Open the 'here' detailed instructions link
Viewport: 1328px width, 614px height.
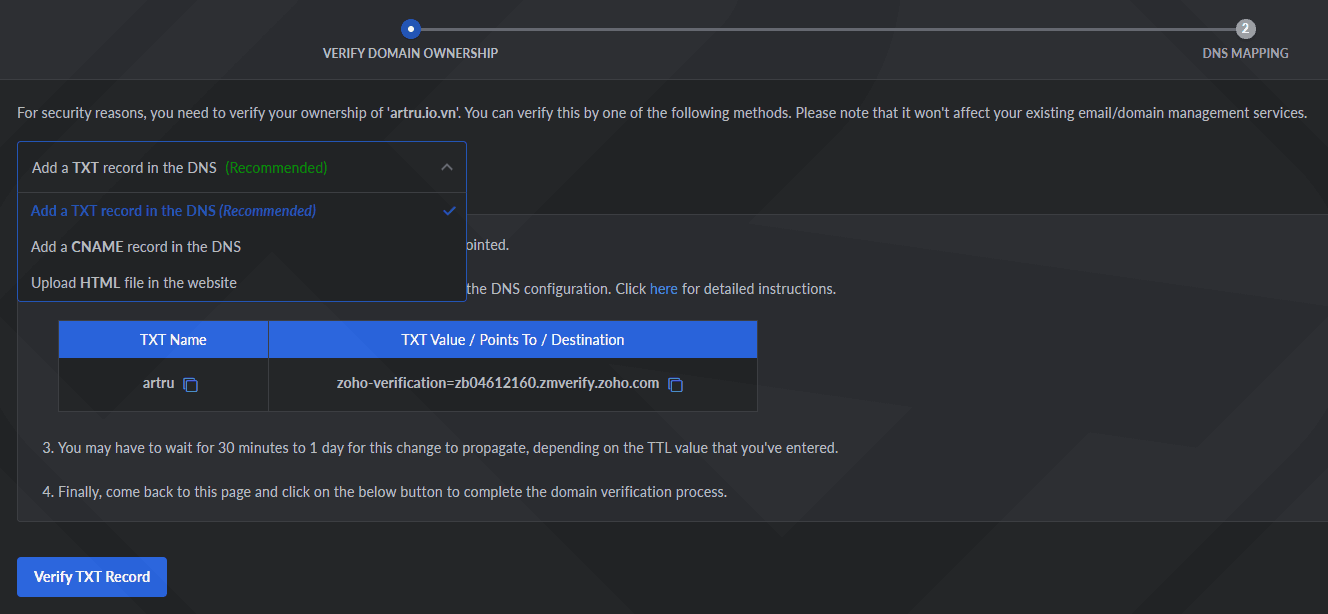click(664, 289)
